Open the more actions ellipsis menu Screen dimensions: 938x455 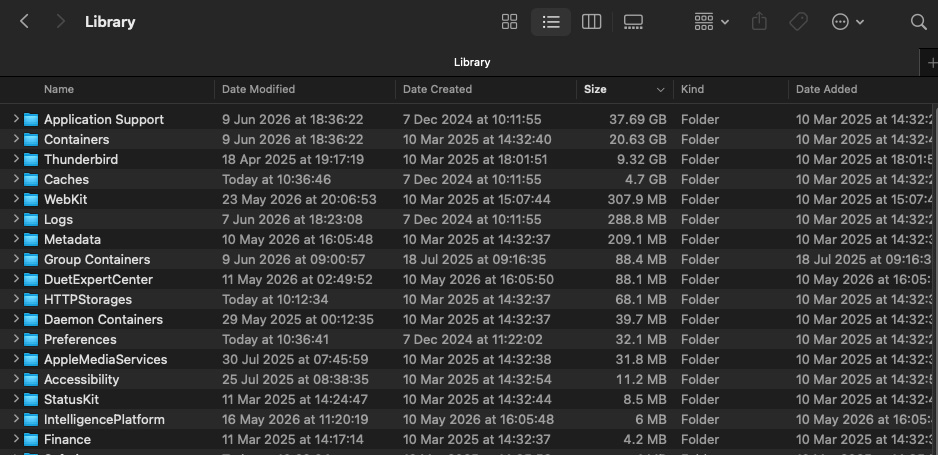click(848, 22)
